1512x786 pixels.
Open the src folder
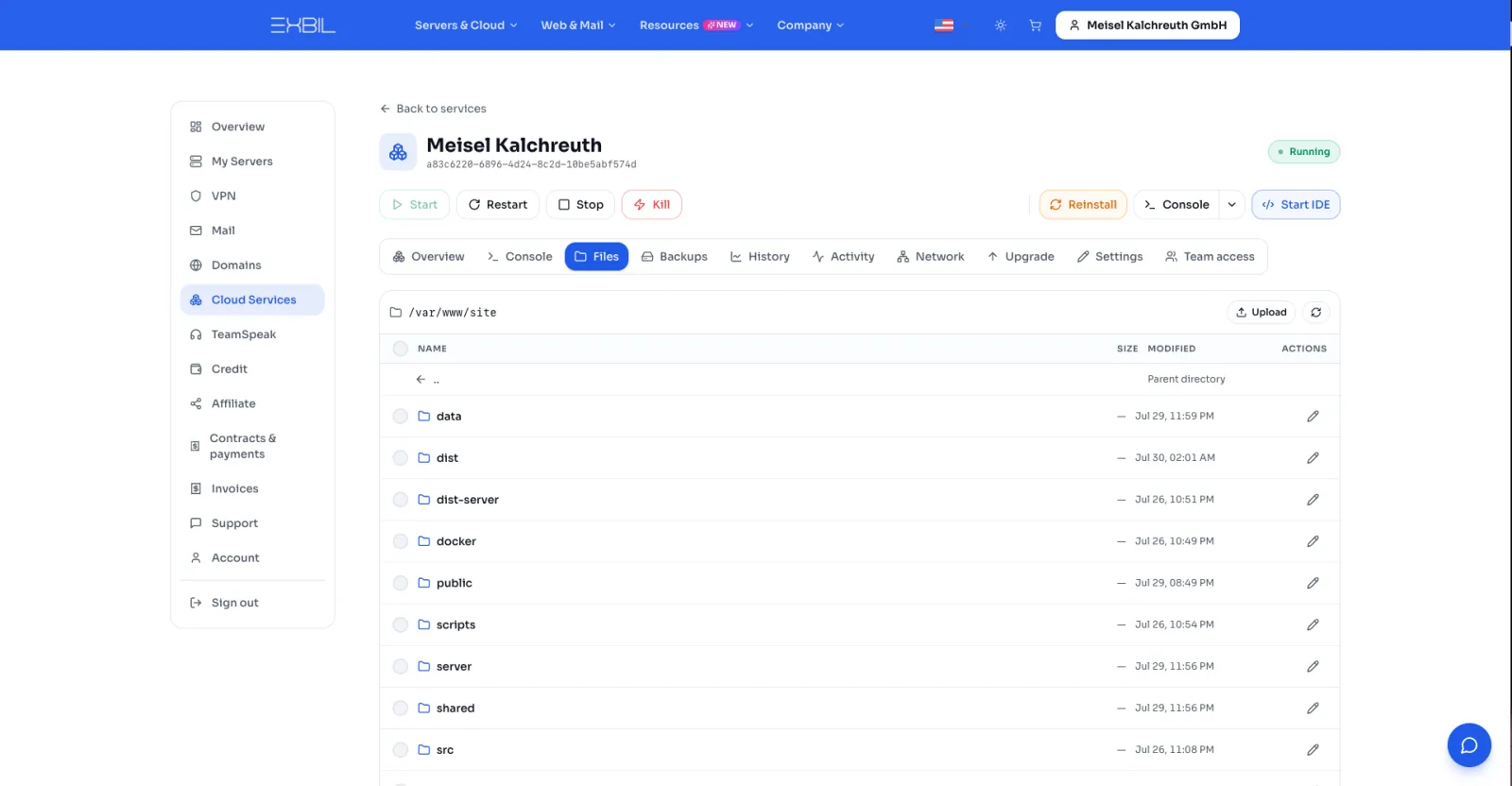click(x=445, y=750)
